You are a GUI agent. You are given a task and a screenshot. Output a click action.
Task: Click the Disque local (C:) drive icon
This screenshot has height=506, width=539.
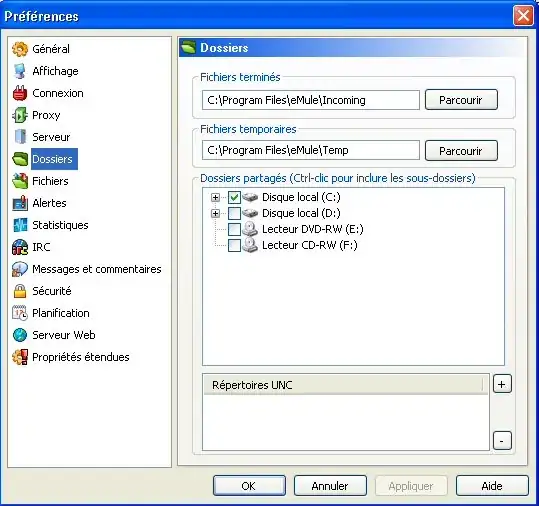pyautogui.click(x=250, y=197)
